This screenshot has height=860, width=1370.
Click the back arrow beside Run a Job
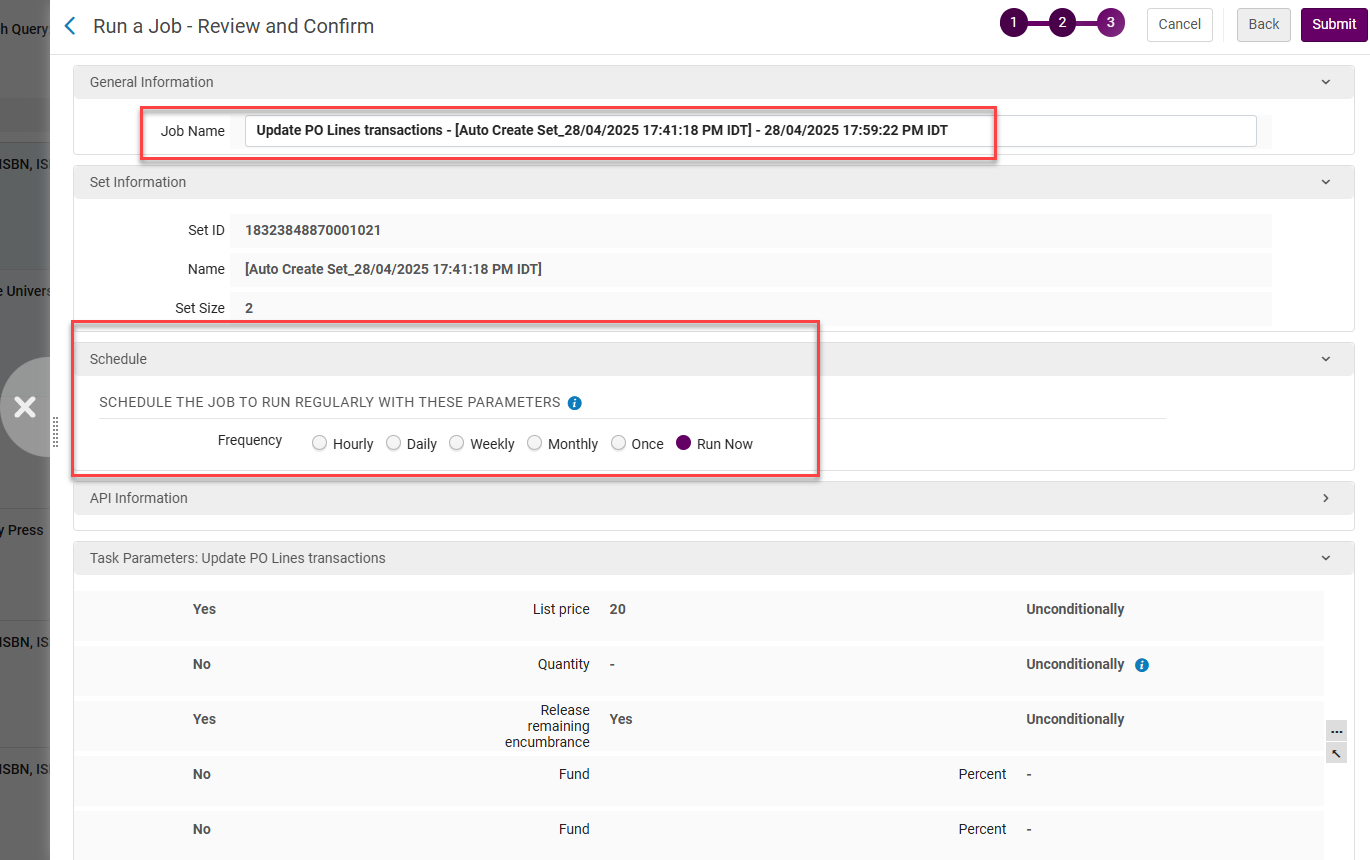coord(70,26)
